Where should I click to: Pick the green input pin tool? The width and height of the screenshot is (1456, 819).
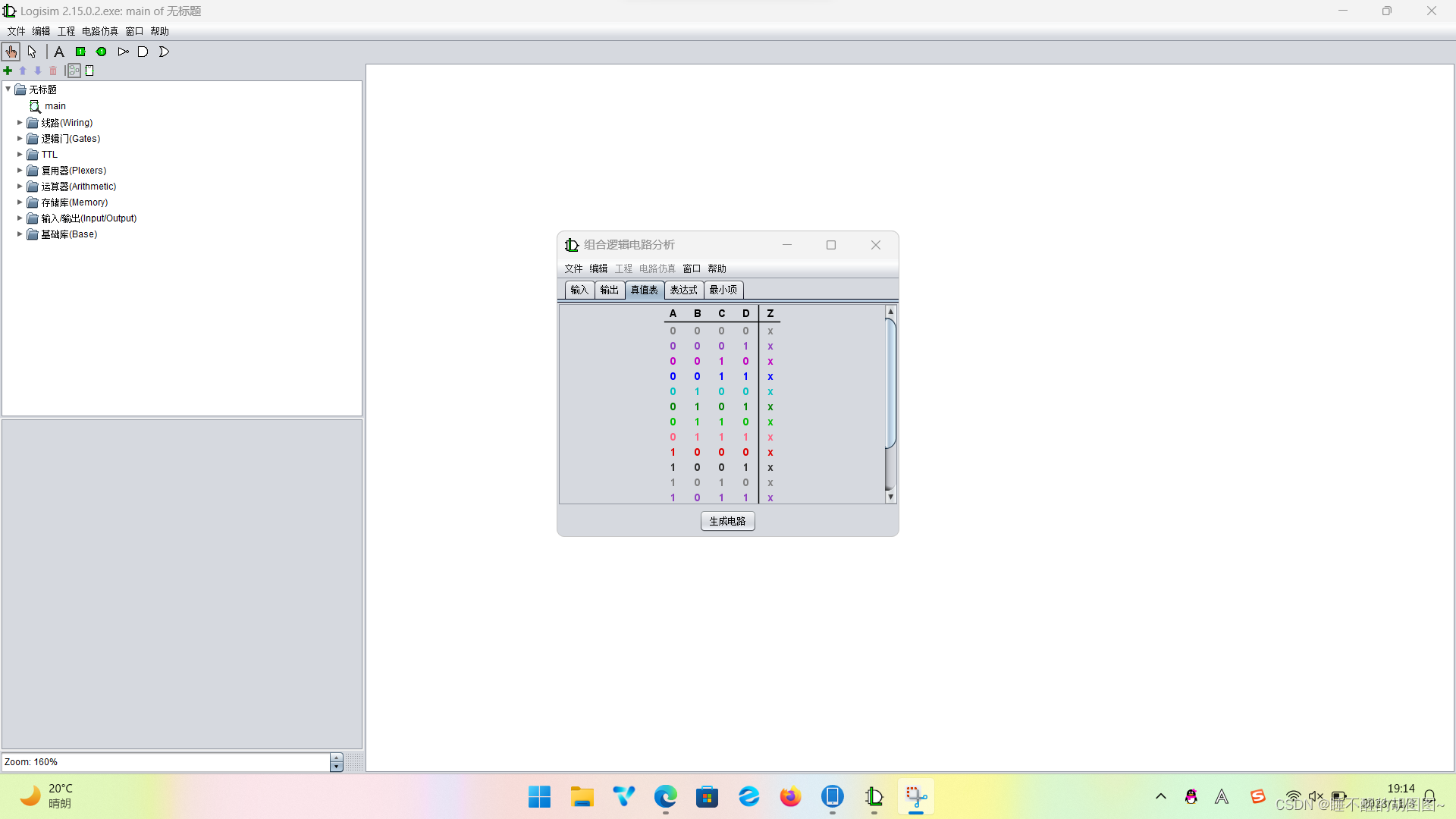point(80,52)
